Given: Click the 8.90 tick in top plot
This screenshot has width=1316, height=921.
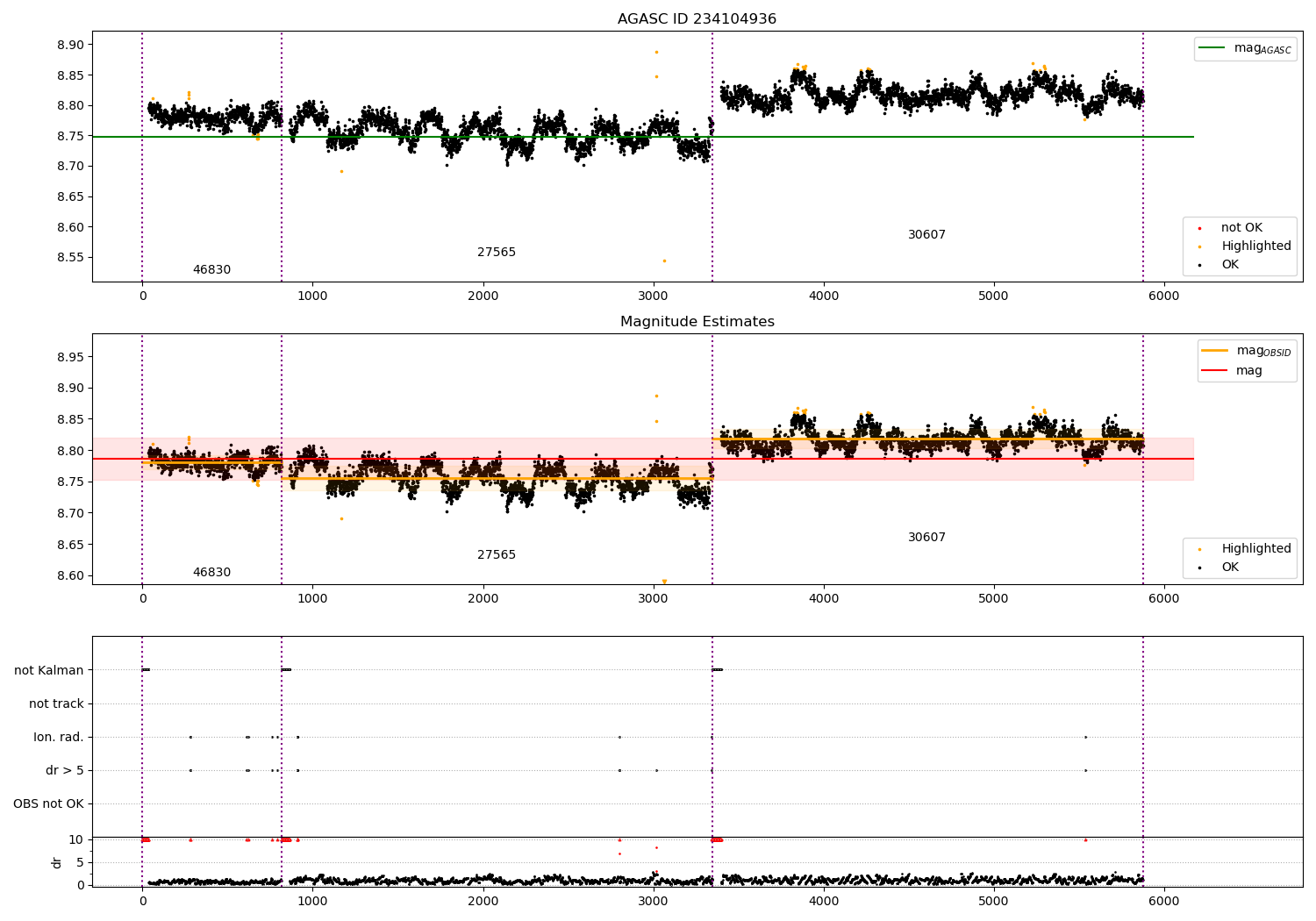Looking at the screenshot, I should pos(69,46).
